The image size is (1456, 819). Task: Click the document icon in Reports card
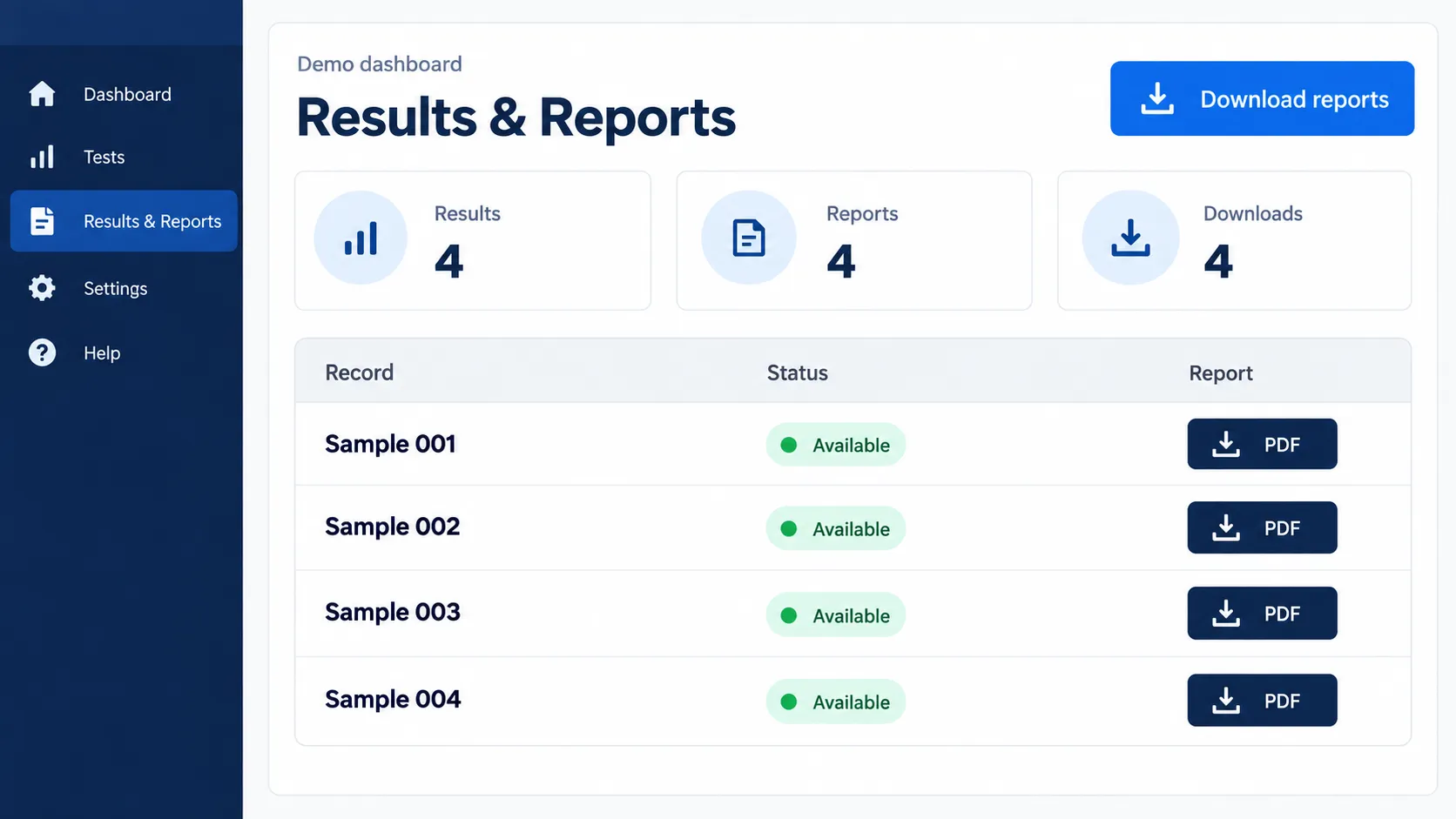[749, 238]
